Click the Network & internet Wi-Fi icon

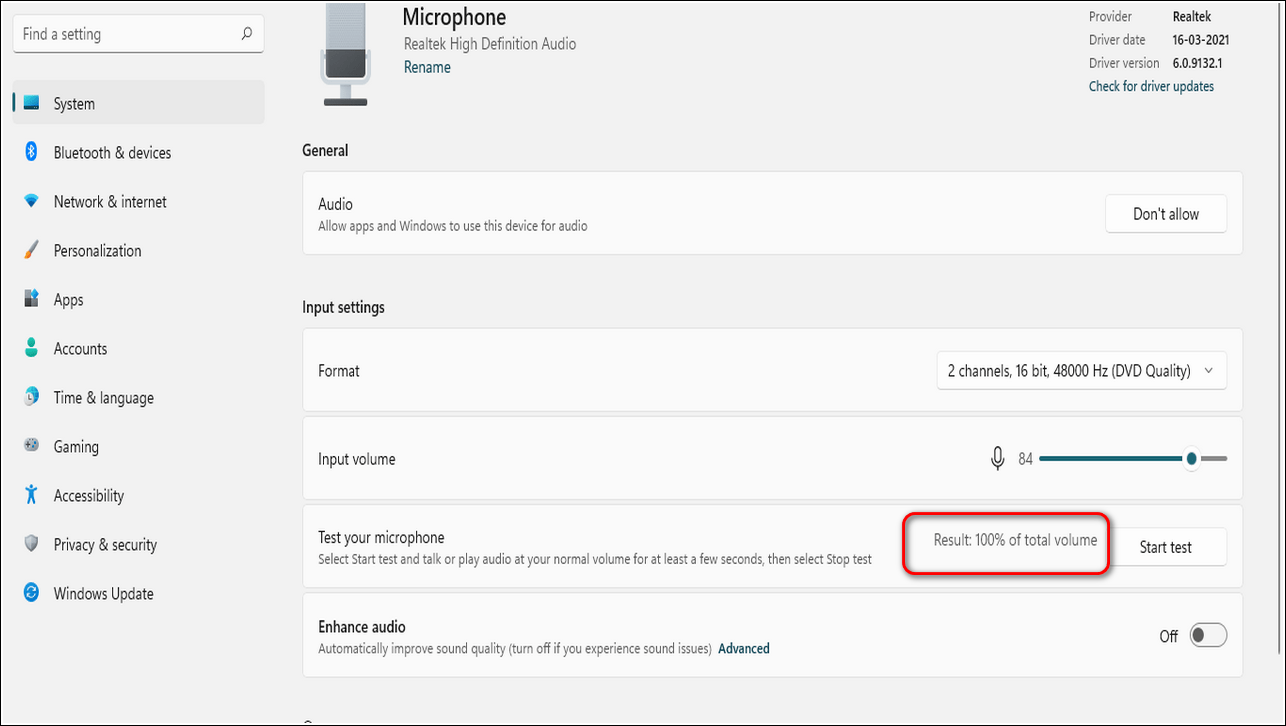[x=32, y=201]
